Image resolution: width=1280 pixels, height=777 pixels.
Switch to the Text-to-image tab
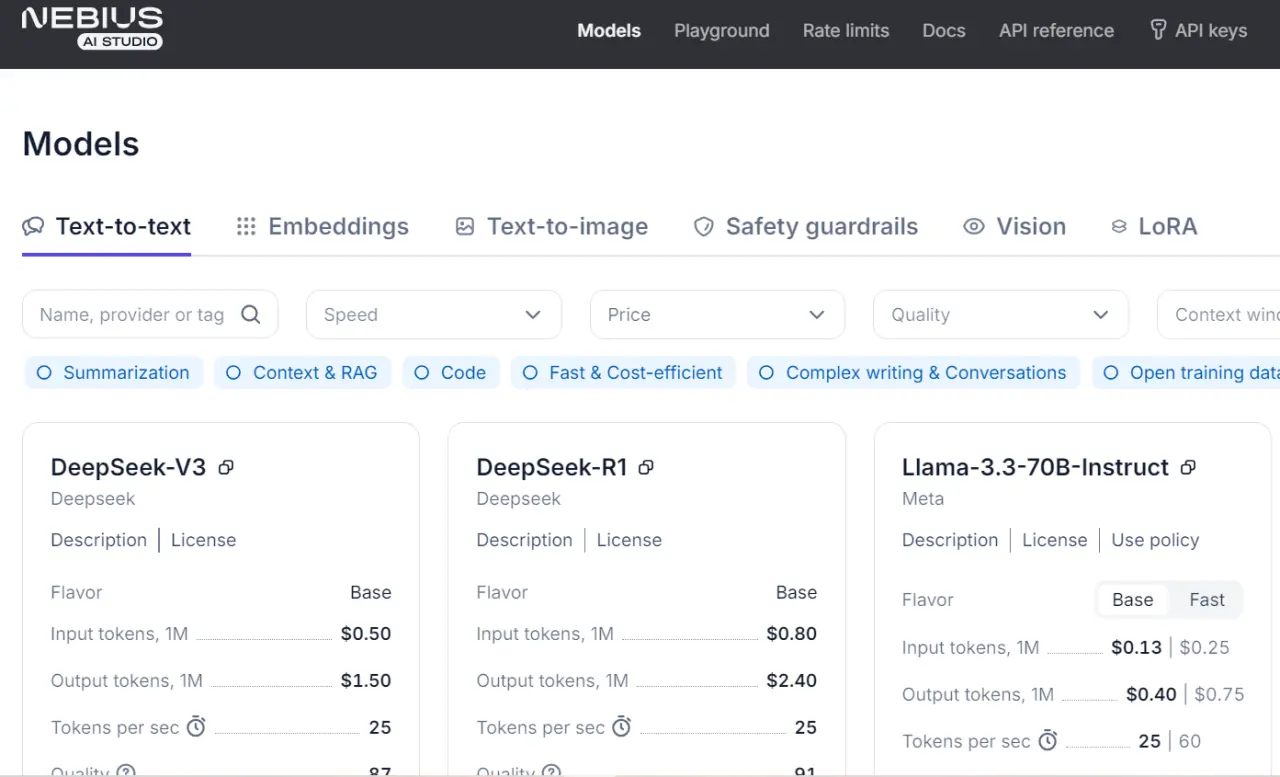coord(551,227)
